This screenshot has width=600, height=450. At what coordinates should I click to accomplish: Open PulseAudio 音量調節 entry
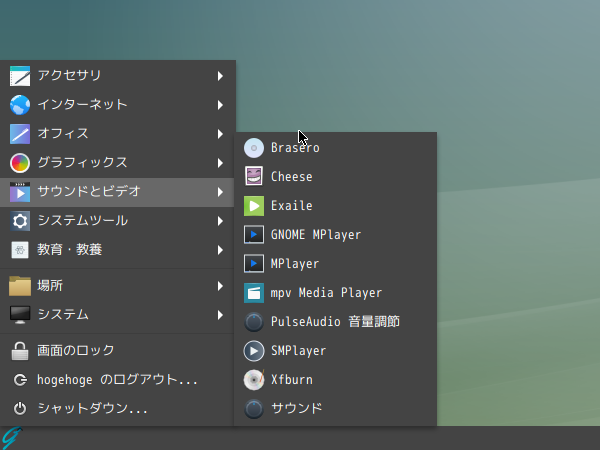(336, 322)
